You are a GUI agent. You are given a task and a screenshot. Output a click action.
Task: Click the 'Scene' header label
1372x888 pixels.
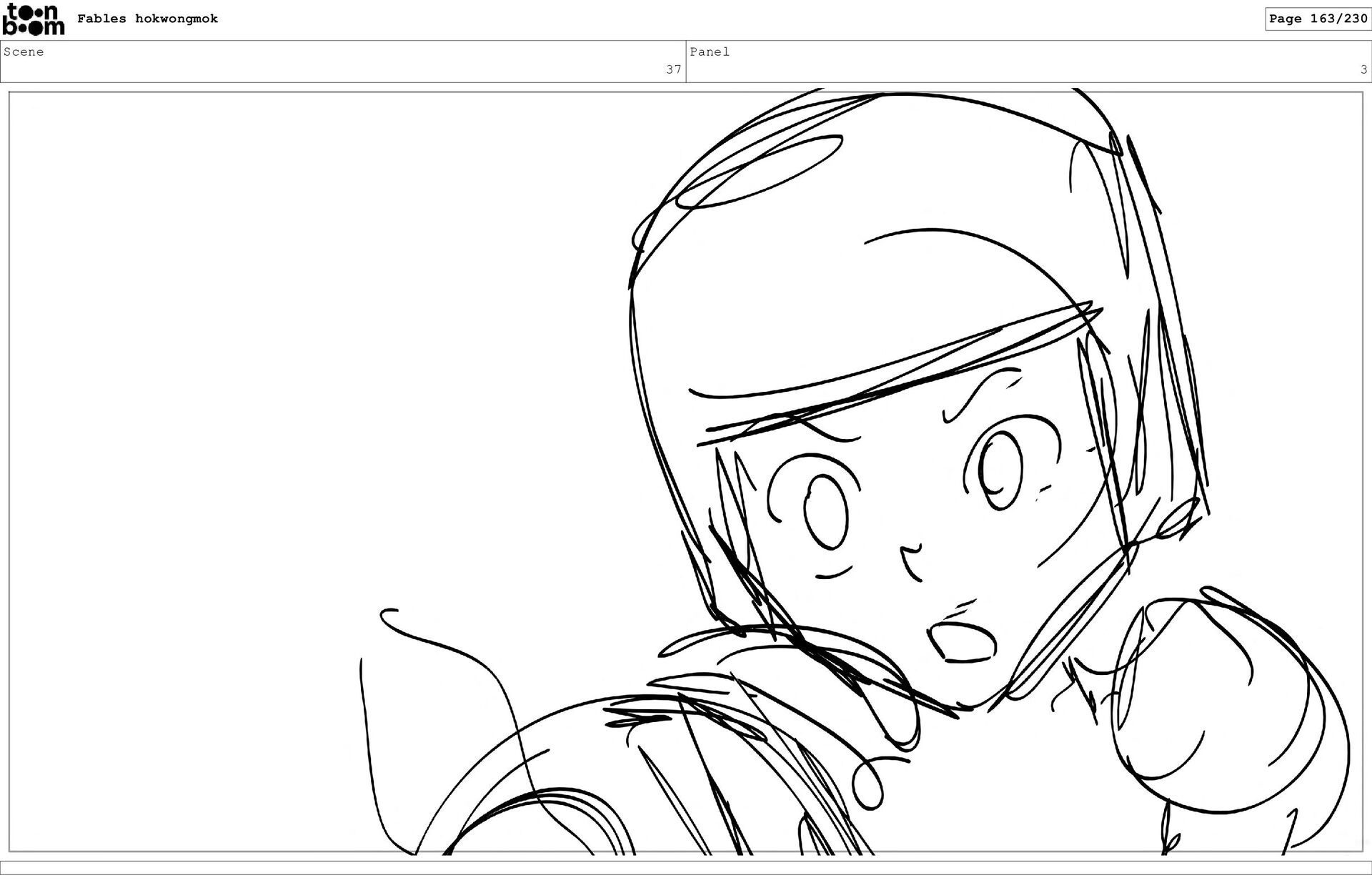coord(24,51)
